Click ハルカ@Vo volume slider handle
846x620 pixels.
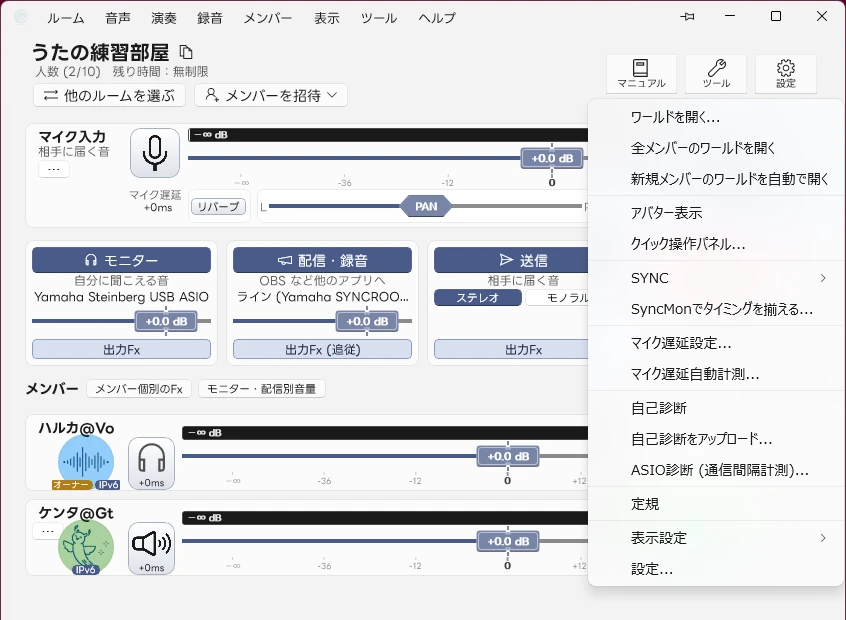coord(508,457)
